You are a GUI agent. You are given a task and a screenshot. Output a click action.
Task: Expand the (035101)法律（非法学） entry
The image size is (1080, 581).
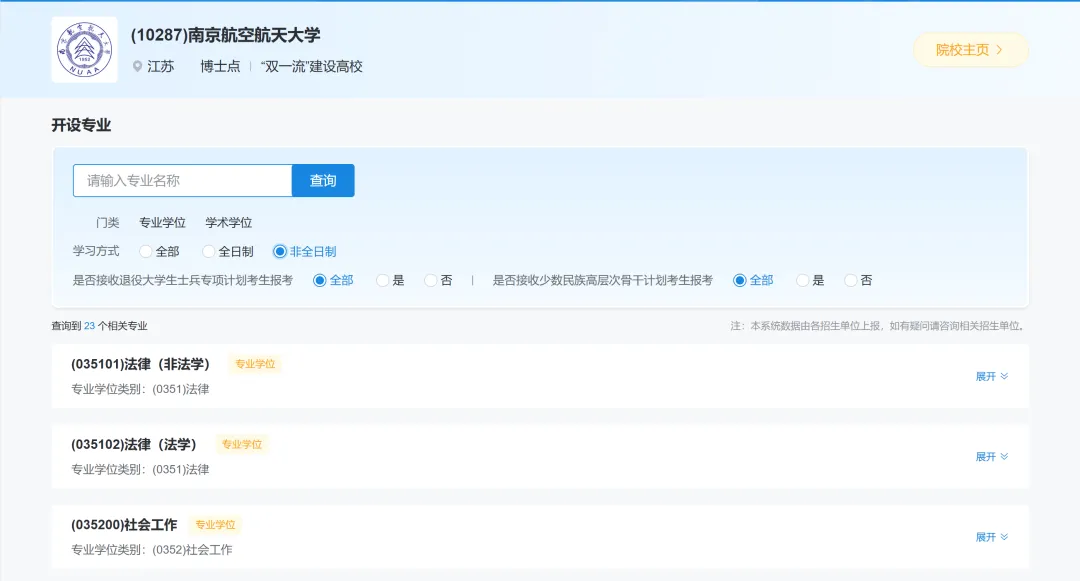992,377
